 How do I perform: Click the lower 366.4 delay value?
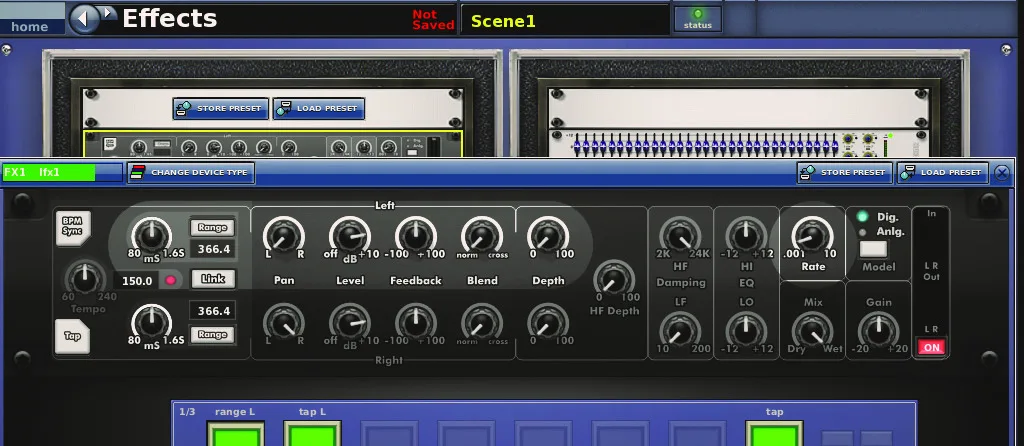click(x=213, y=311)
